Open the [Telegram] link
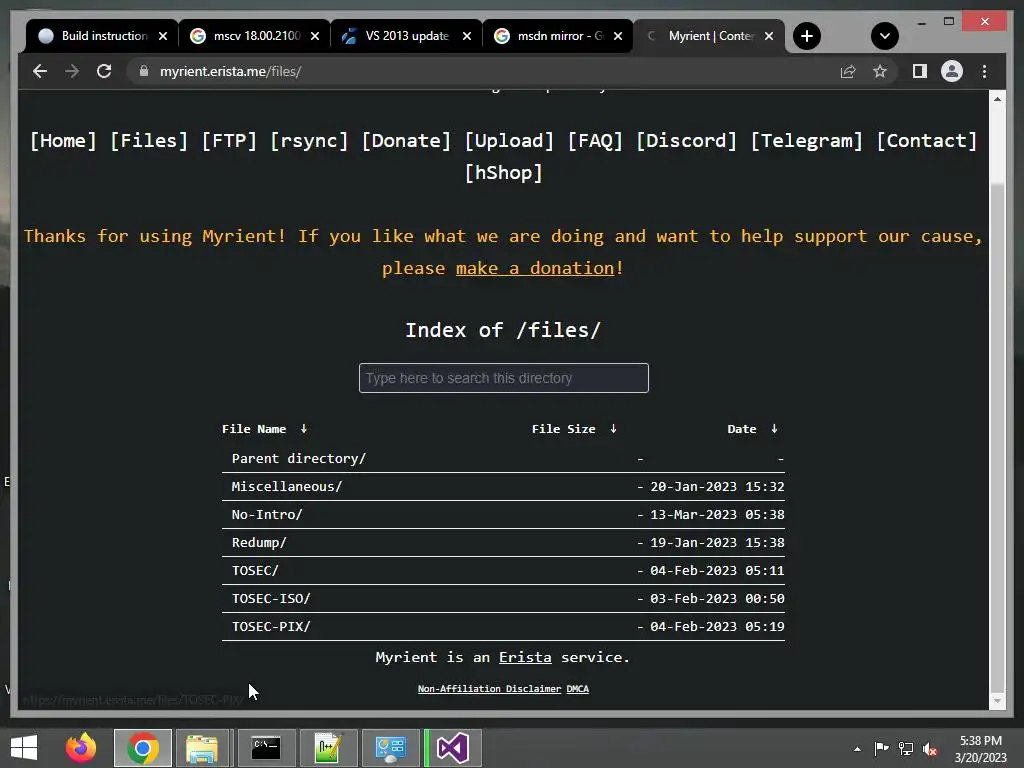 pos(807,140)
